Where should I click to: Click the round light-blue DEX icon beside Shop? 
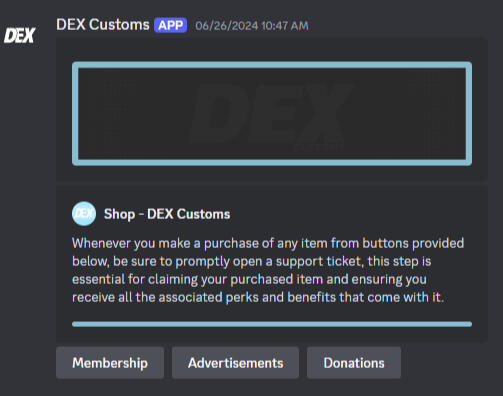(84, 214)
